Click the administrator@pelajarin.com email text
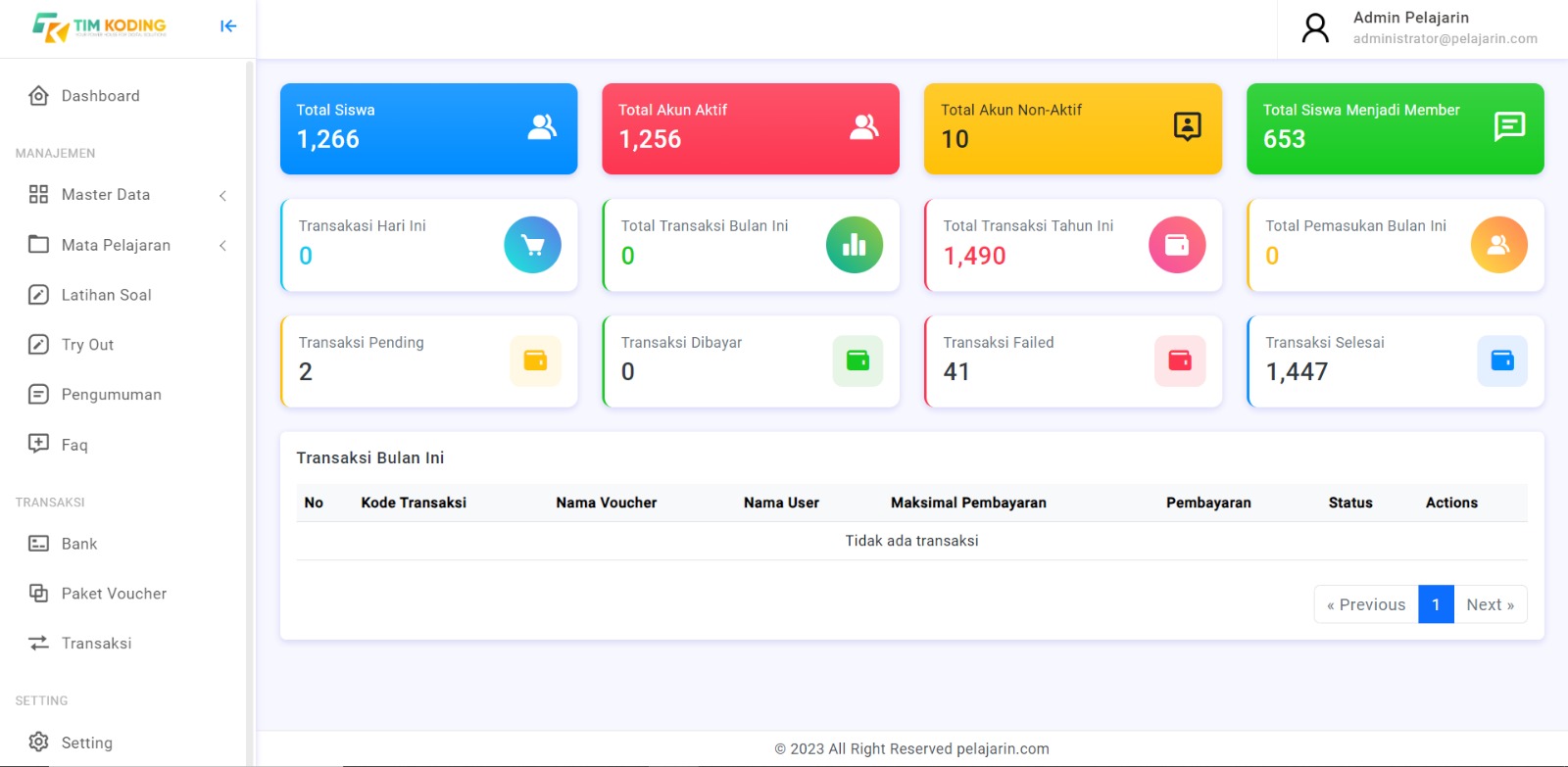Image resolution: width=1568 pixels, height=767 pixels. [1445, 39]
